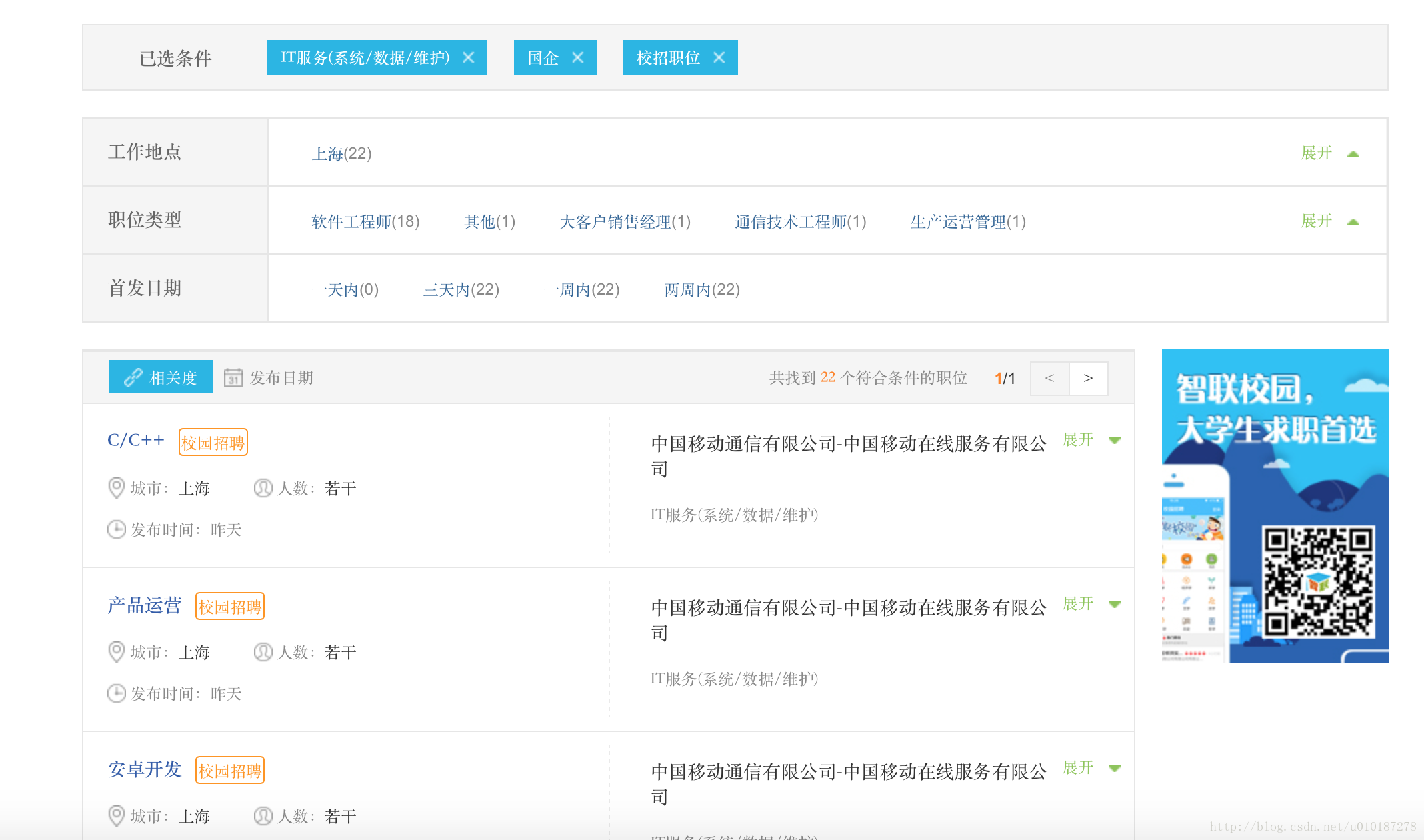The height and width of the screenshot is (840, 1424).
Task: Filter by 其他(1) job type
Action: click(x=490, y=221)
